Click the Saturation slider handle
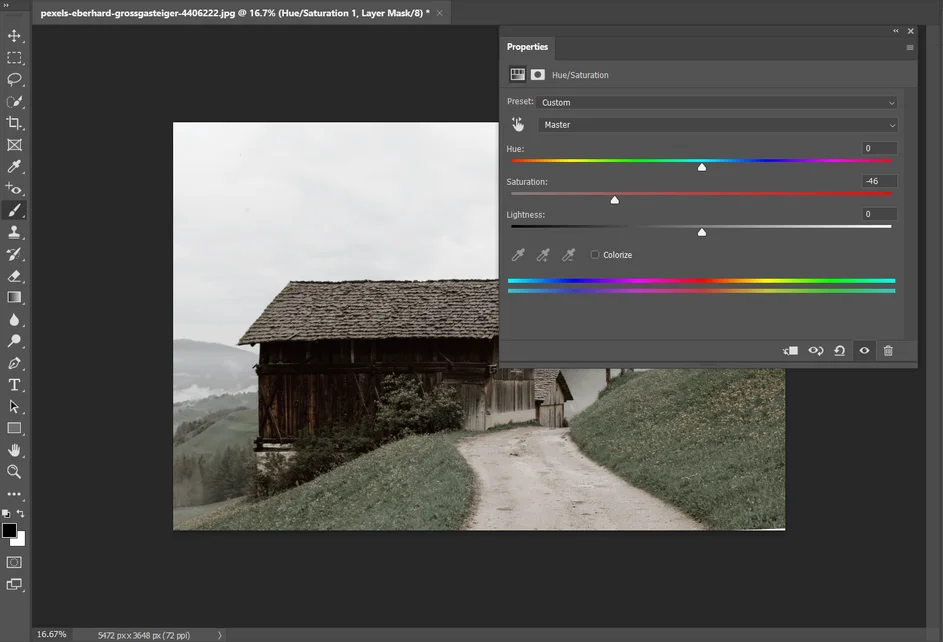The height and width of the screenshot is (642, 943). pyautogui.click(x=615, y=200)
